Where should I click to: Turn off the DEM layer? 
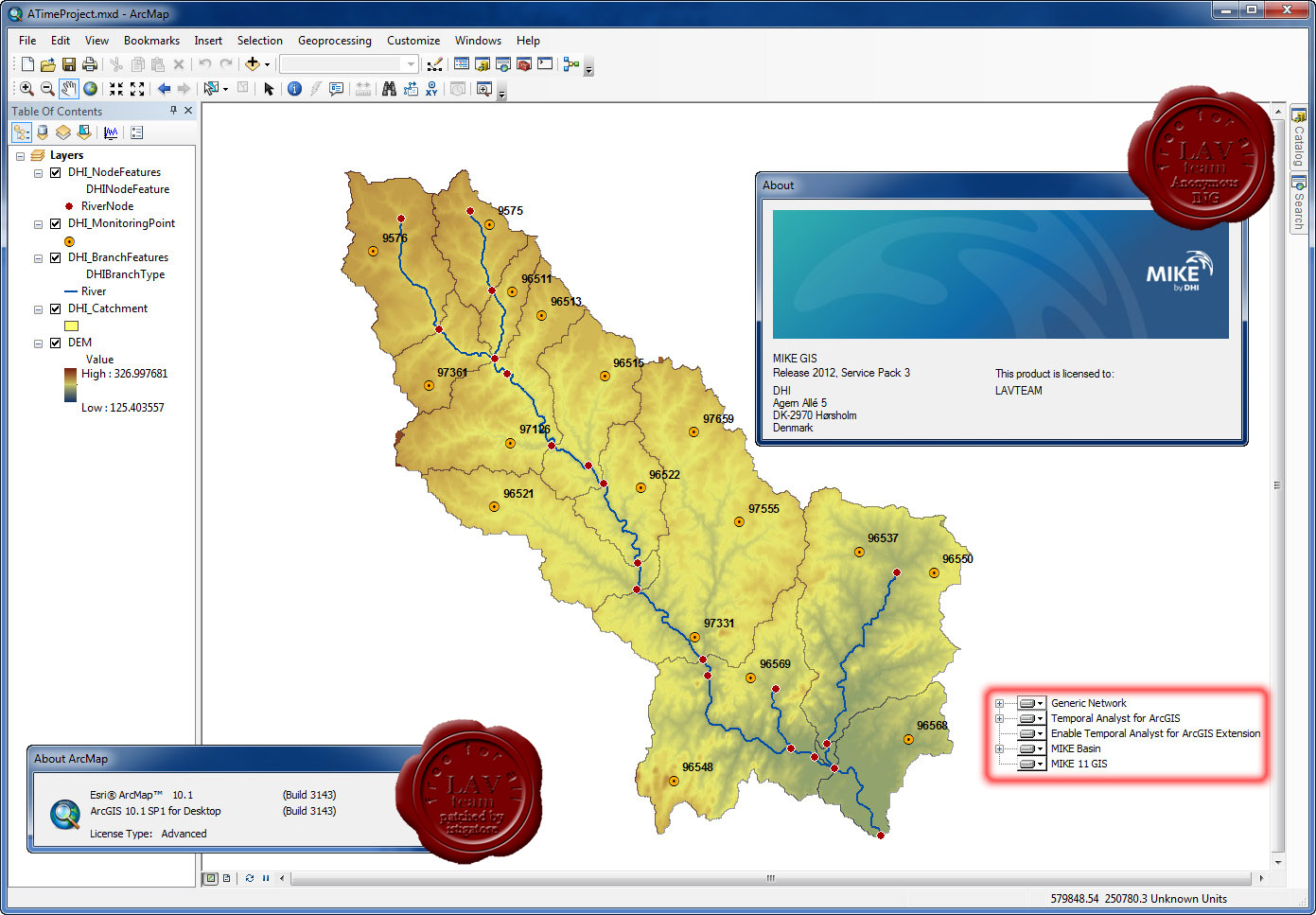tap(56, 343)
